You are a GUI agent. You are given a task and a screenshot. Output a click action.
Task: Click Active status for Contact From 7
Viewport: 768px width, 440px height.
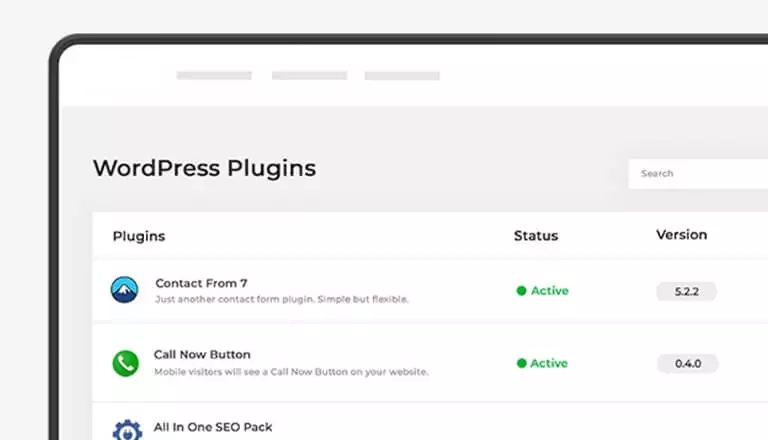[543, 291]
